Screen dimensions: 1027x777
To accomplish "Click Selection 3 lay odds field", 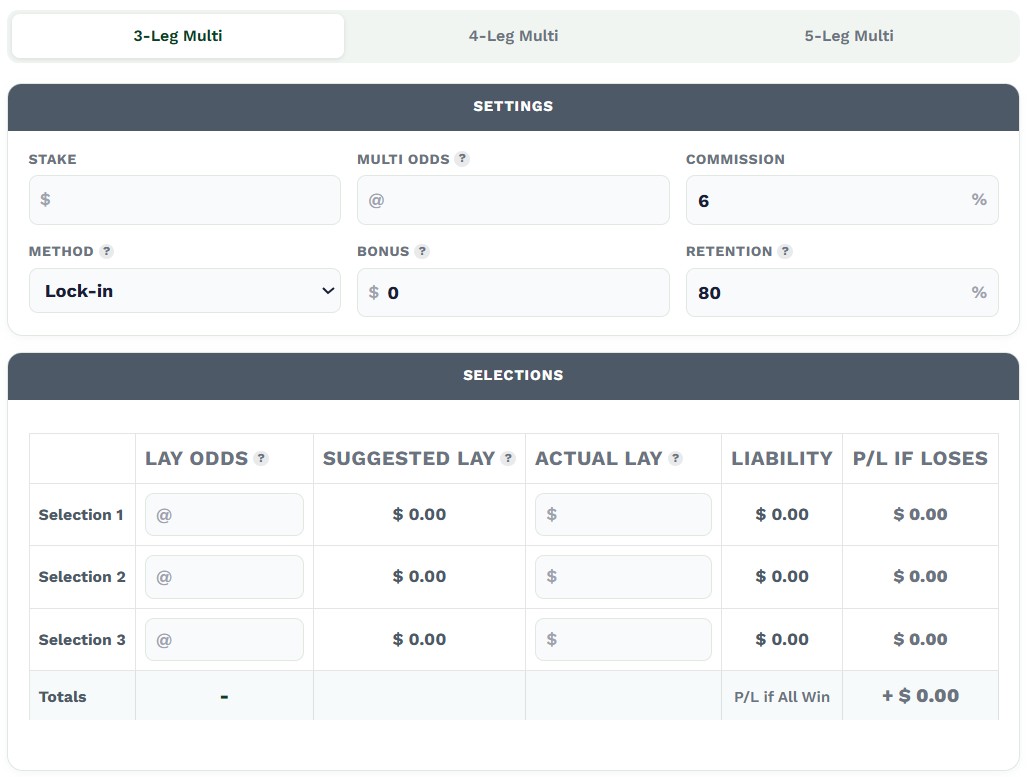I will click(224, 639).
